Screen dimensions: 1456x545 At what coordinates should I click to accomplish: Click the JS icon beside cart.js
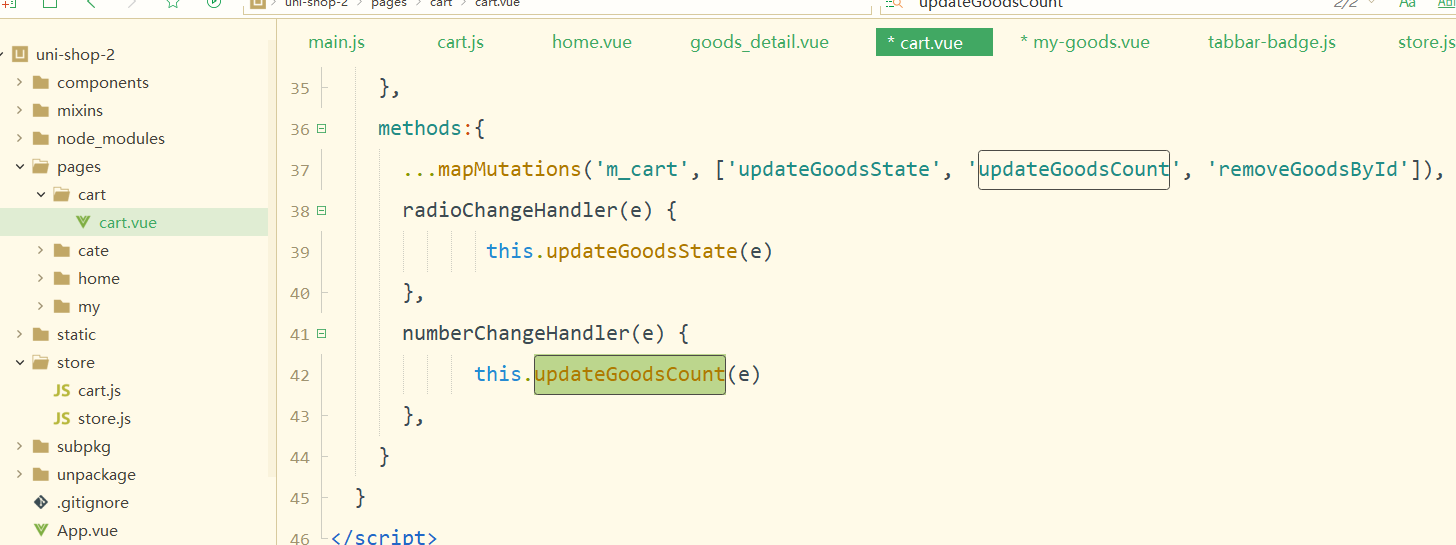(x=62, y=391)
